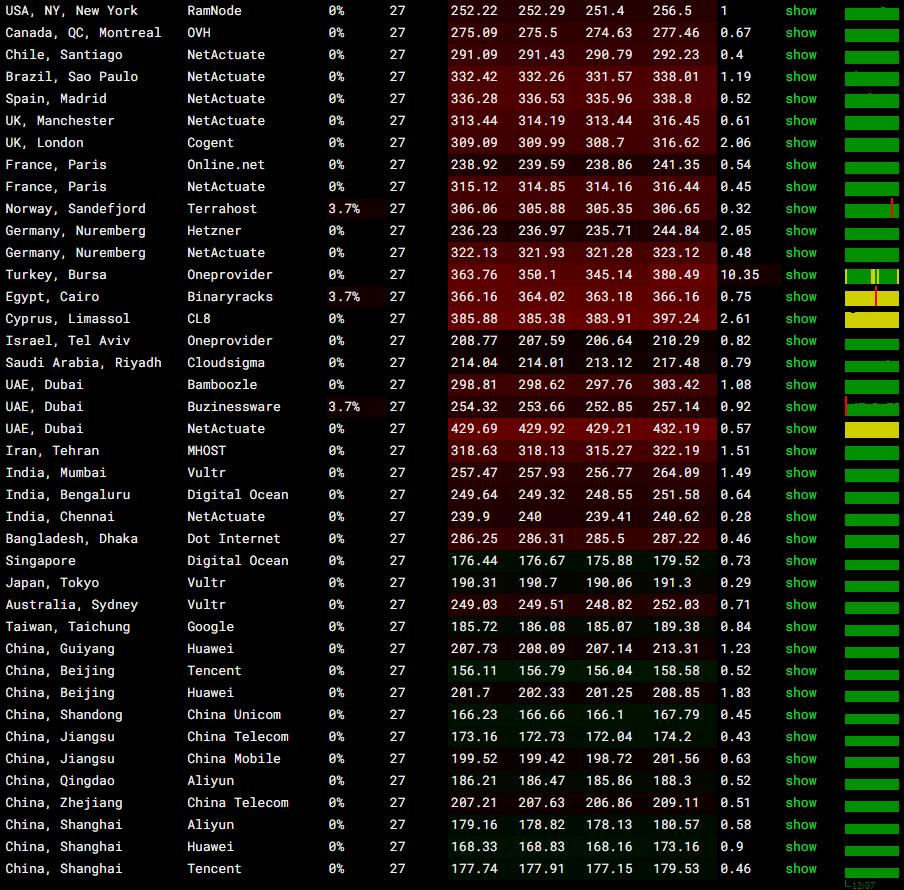Click show in the Chile, Santiago row
Image resolution: width=904 pixels, height=890 pixels.
point(801,55)
